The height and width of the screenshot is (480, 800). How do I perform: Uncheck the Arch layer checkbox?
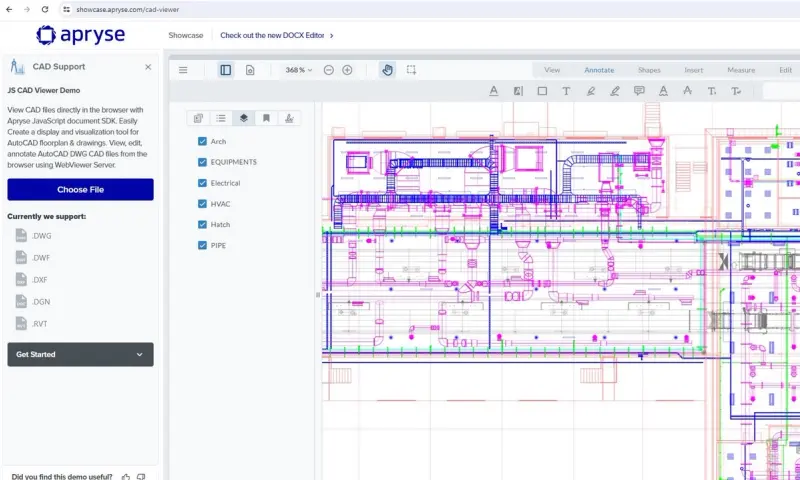click(x=203, y=142)
